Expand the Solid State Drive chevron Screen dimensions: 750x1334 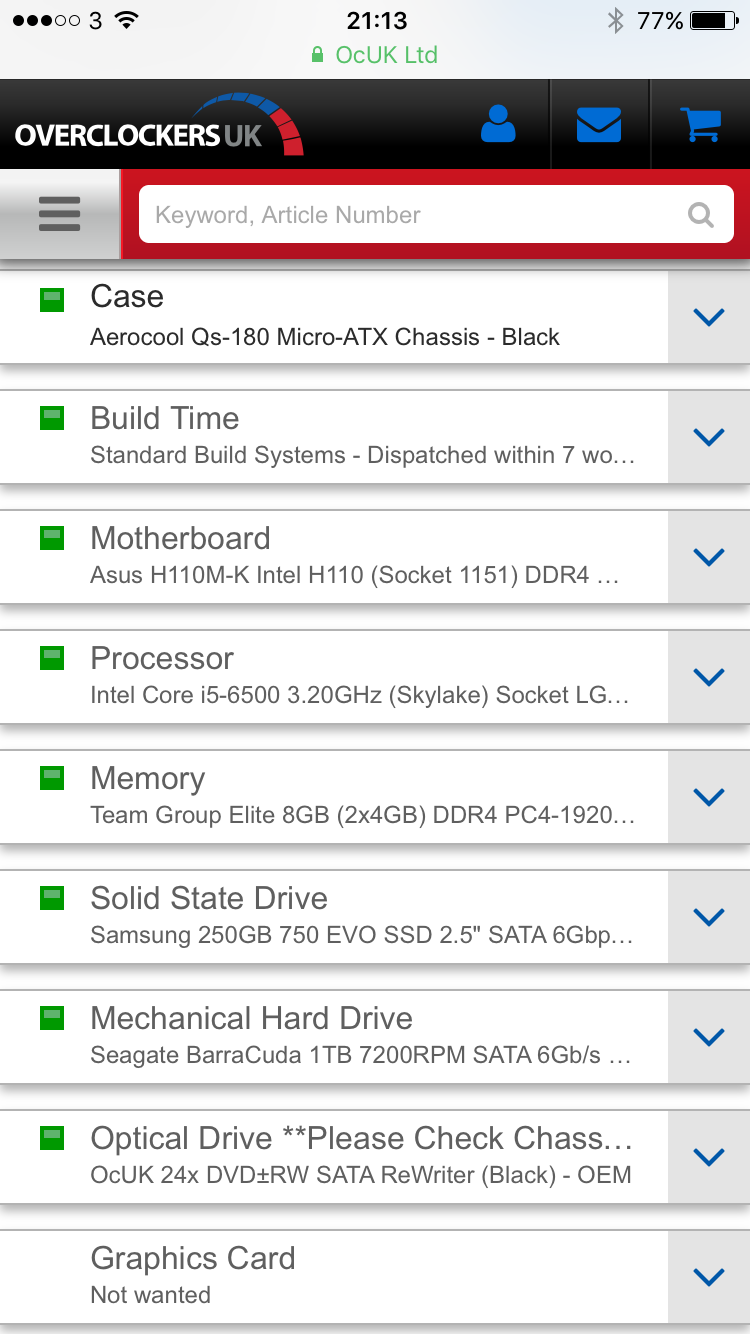click(708, 917)
